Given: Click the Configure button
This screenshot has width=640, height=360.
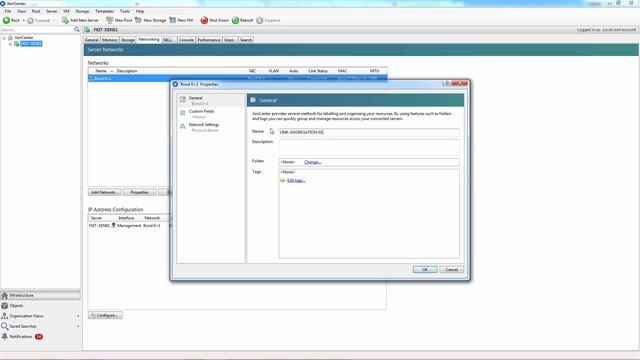Looking at the screenshot, I should pos(105,315).
